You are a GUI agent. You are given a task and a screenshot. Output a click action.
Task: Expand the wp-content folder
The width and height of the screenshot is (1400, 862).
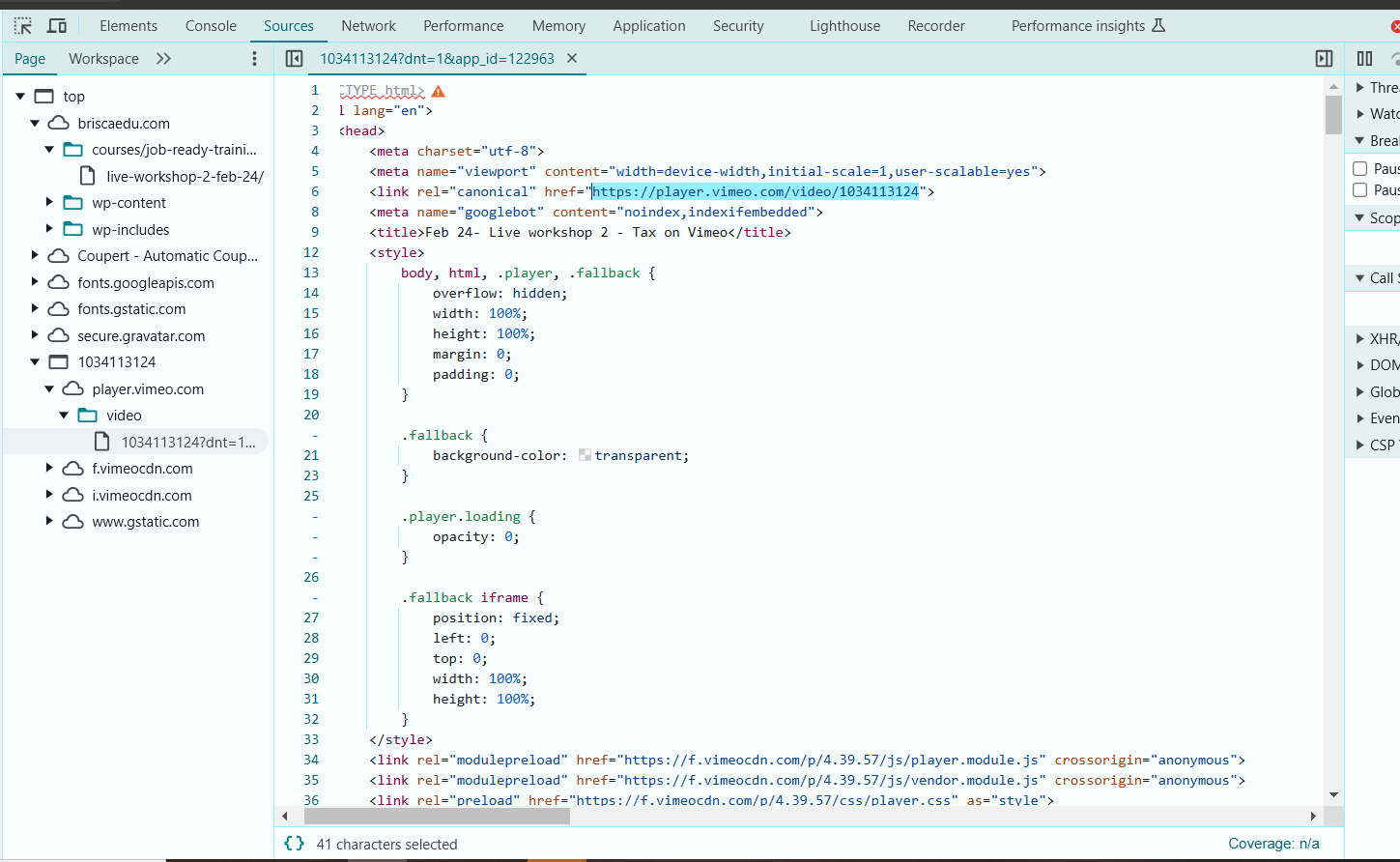click(49, 202)
